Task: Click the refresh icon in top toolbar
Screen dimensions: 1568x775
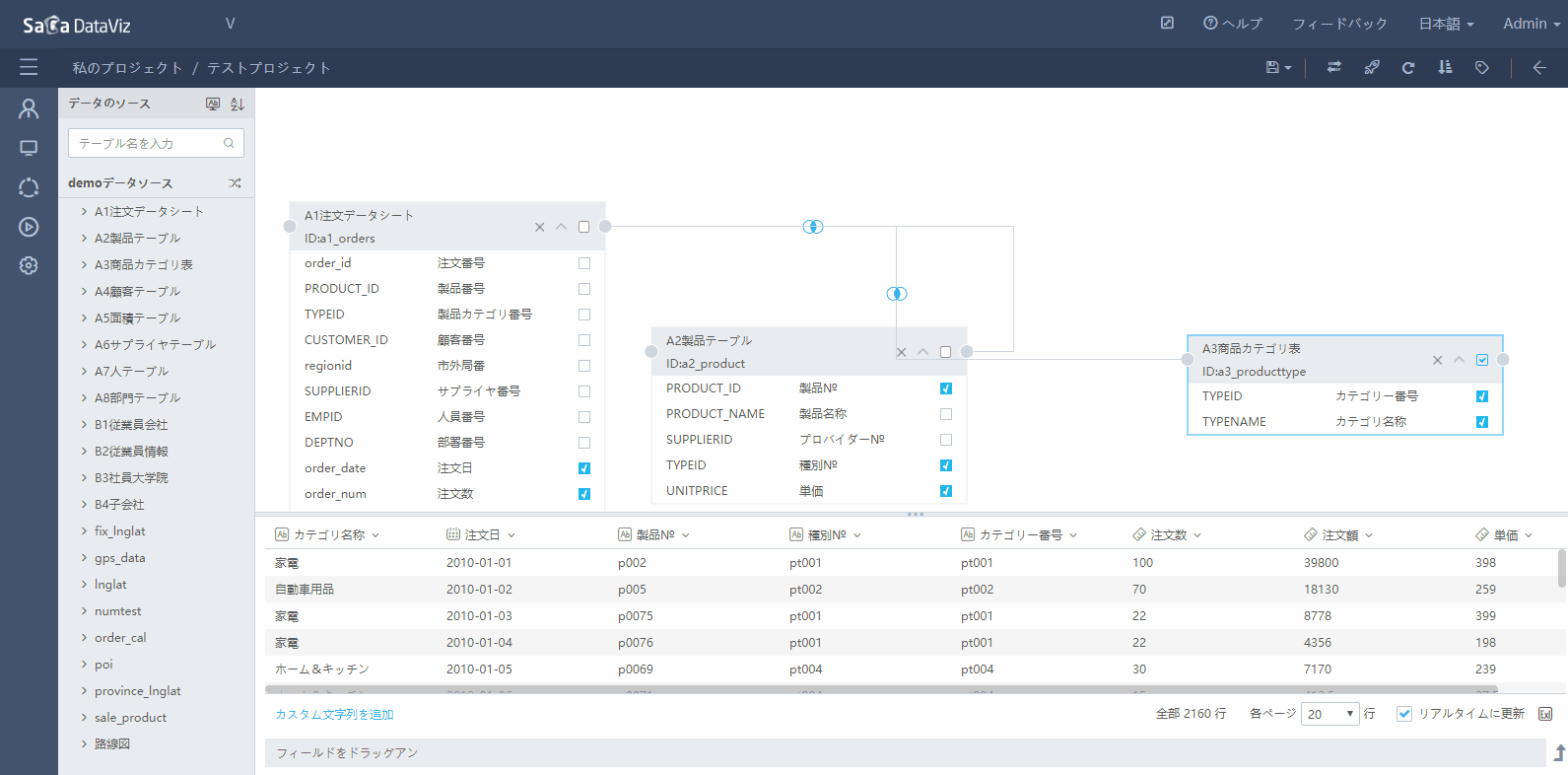Action: 1408,68
